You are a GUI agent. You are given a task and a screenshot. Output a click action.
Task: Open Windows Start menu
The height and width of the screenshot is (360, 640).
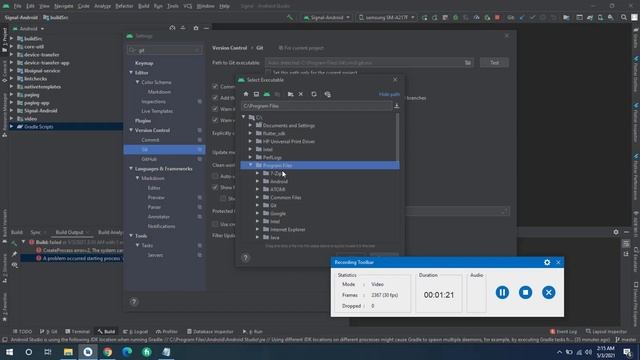click(x=9, y=352)
